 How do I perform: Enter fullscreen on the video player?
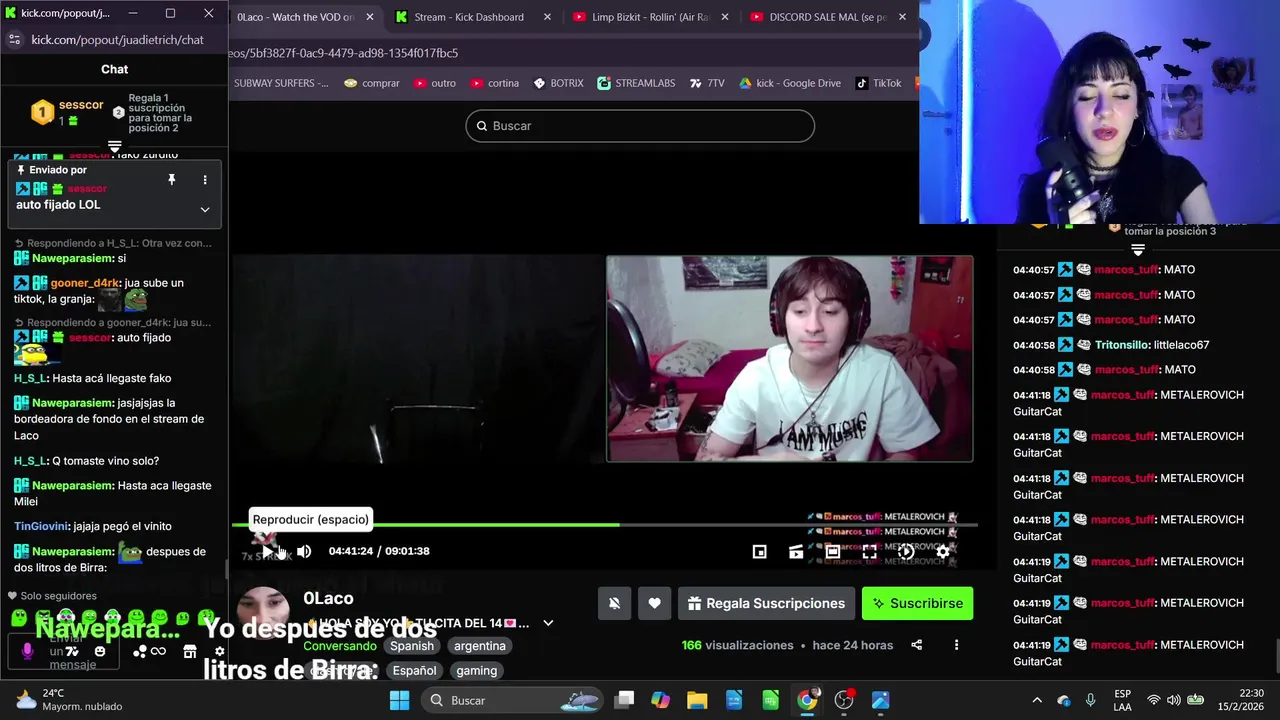point(869,551)
